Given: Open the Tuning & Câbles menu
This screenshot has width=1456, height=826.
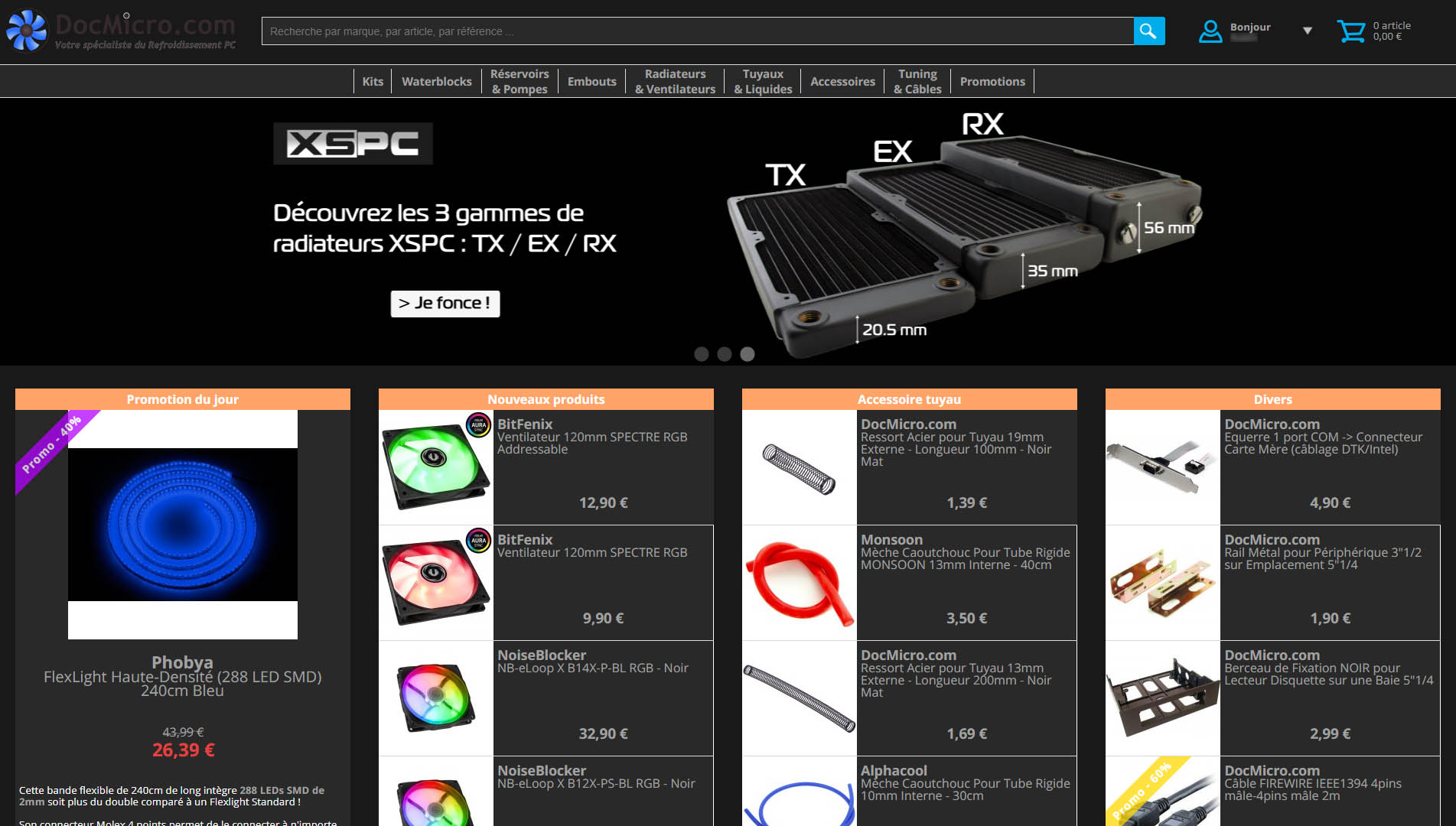Looking at the screenshot, I should pyautogui.click(x=917, y=82).
